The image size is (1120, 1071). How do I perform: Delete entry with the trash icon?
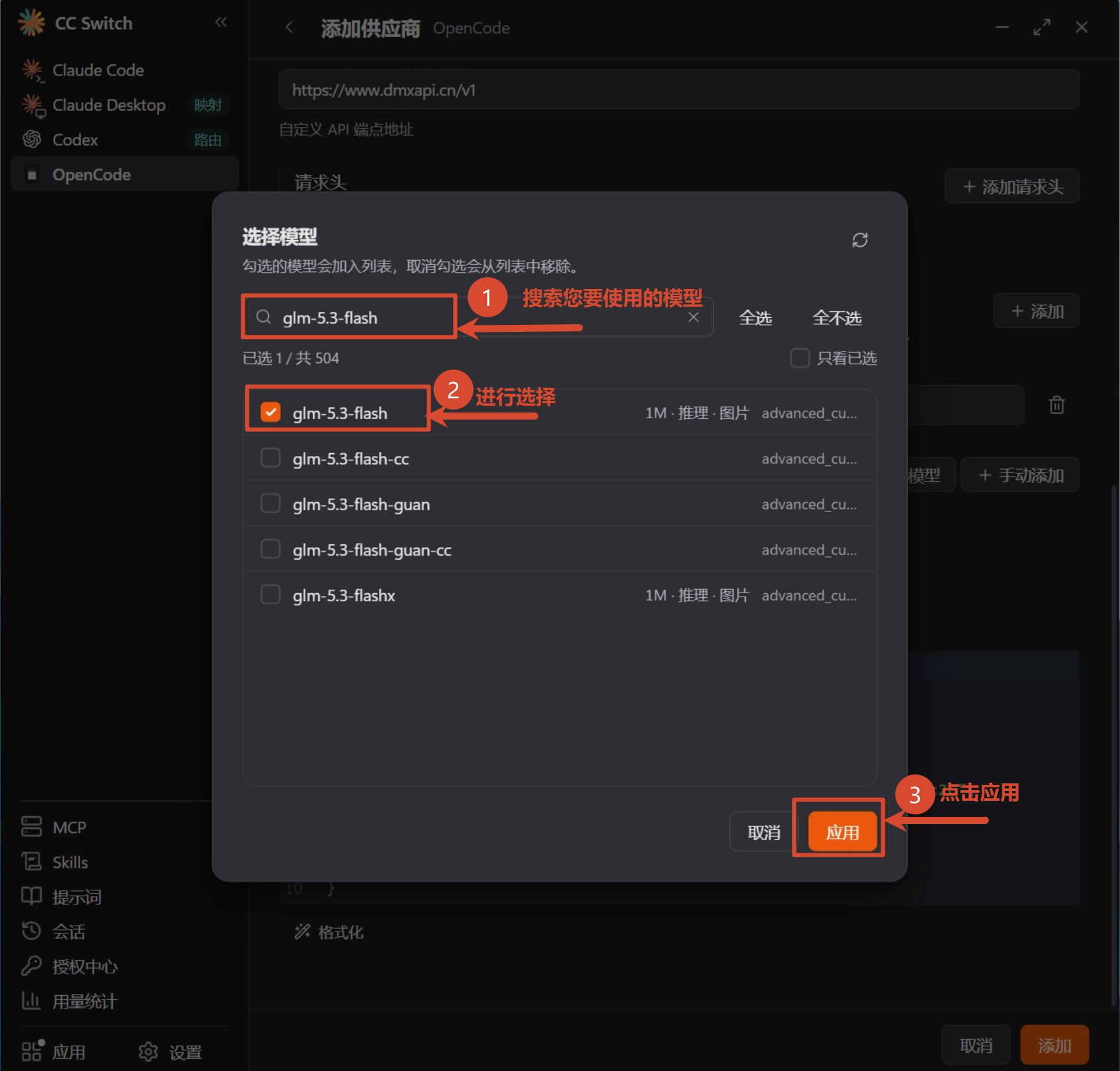tap(1056, 405)
